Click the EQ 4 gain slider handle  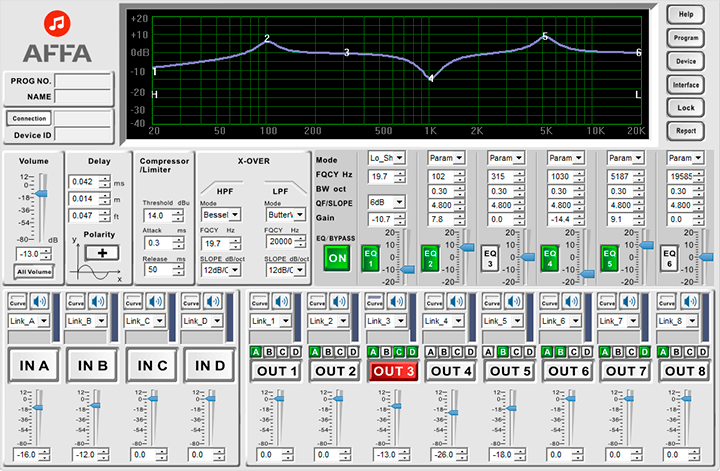(x=587, y=274)
